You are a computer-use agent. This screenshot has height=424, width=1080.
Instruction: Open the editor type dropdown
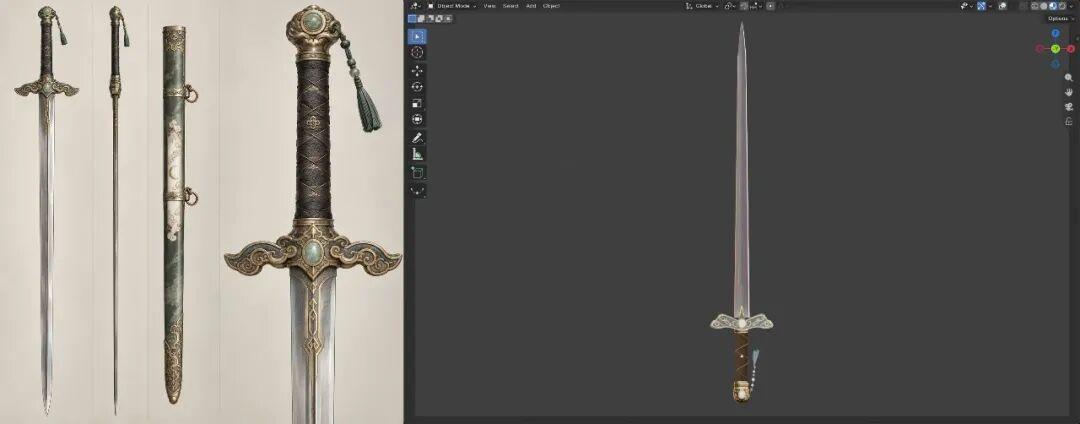pos(415,6)
